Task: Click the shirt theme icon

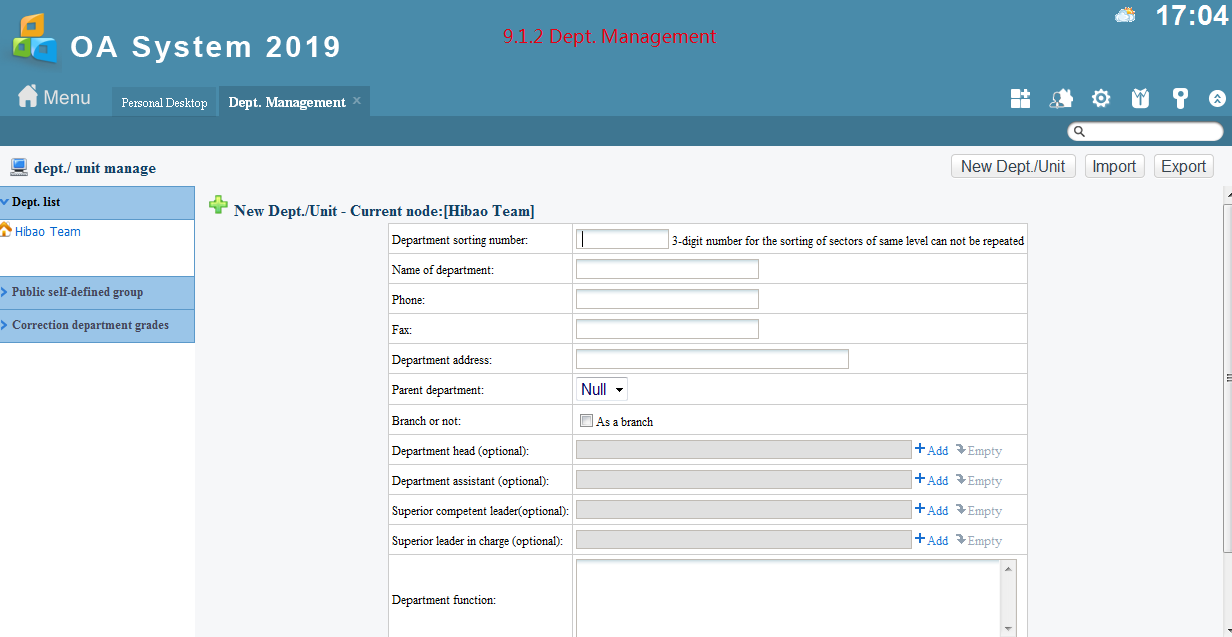Action: point(1140,98)
